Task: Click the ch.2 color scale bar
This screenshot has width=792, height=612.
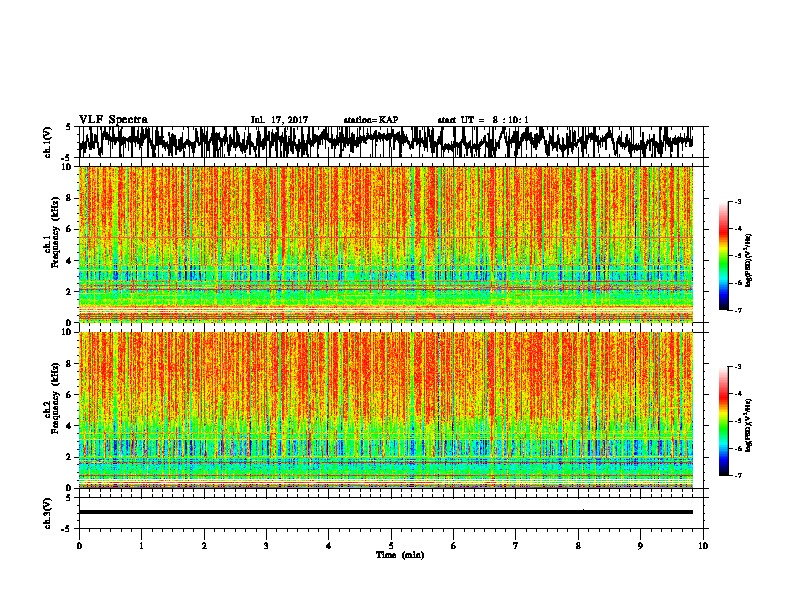Action: pyautogui.click(x=724, y=421)
